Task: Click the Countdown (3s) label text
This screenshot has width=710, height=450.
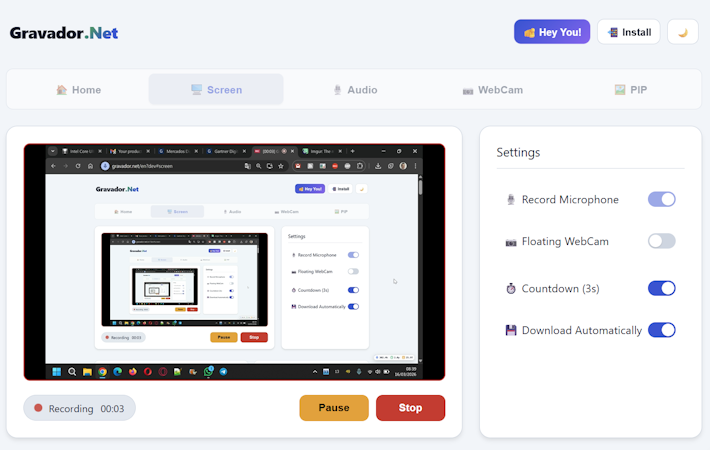Action: click(x=560, y=289)
